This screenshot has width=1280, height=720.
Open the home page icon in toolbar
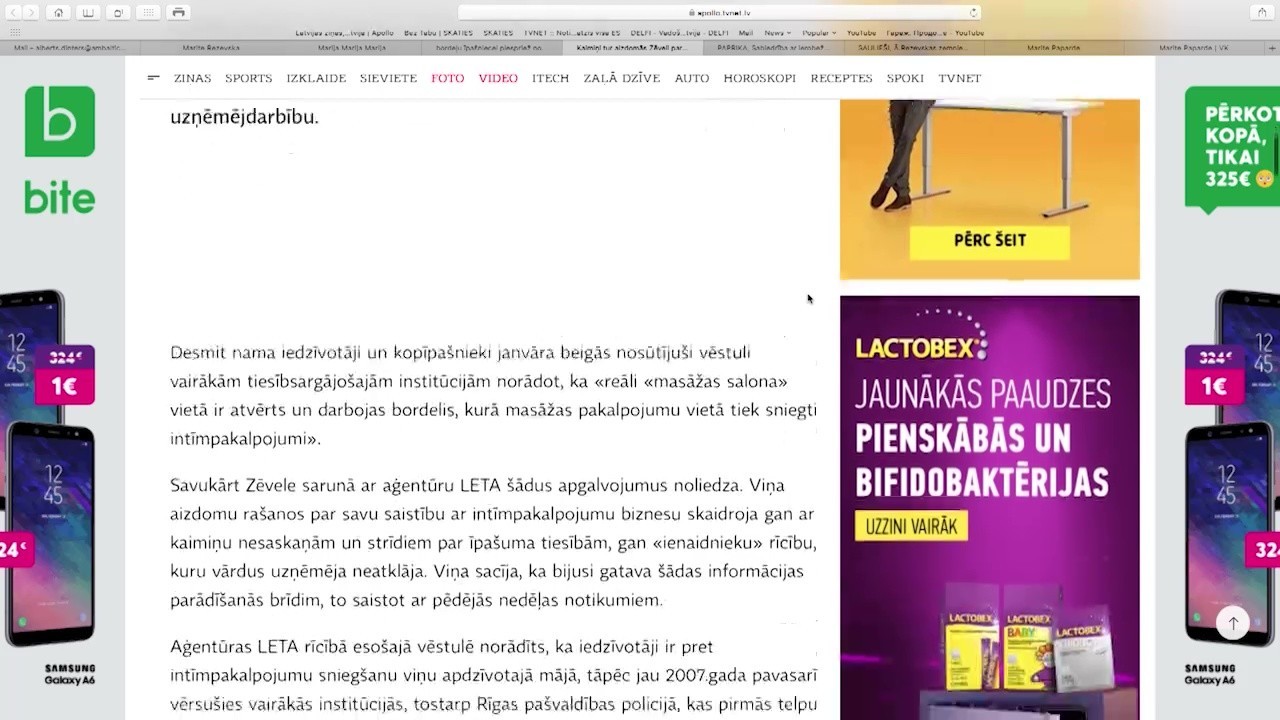click(58, 12)
